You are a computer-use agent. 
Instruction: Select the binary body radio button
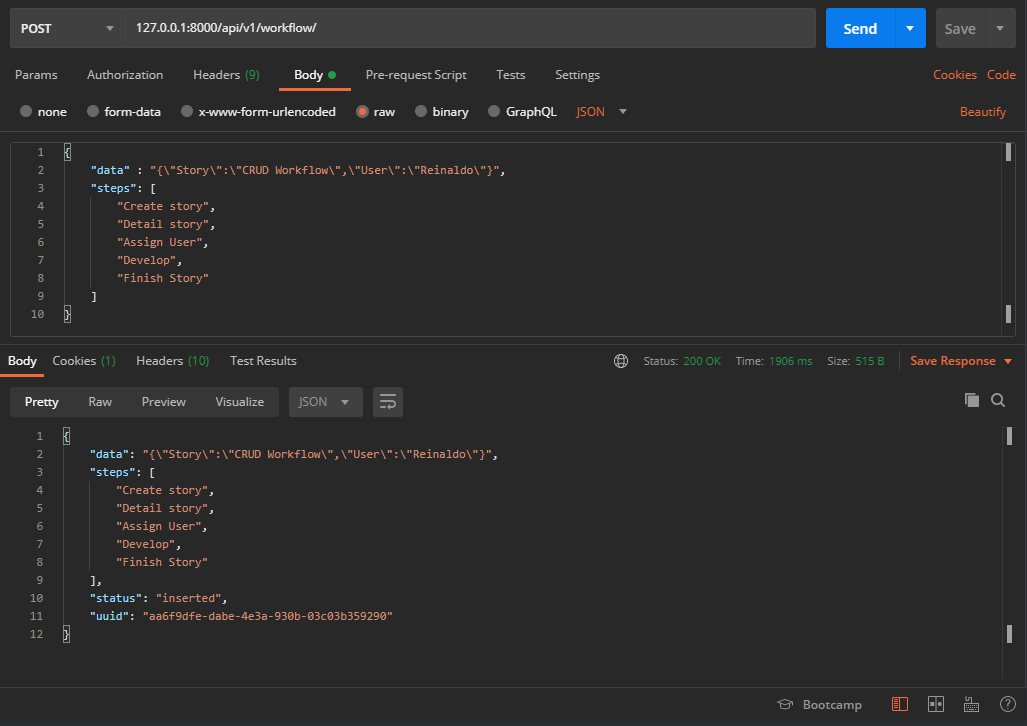coord(421,111)
